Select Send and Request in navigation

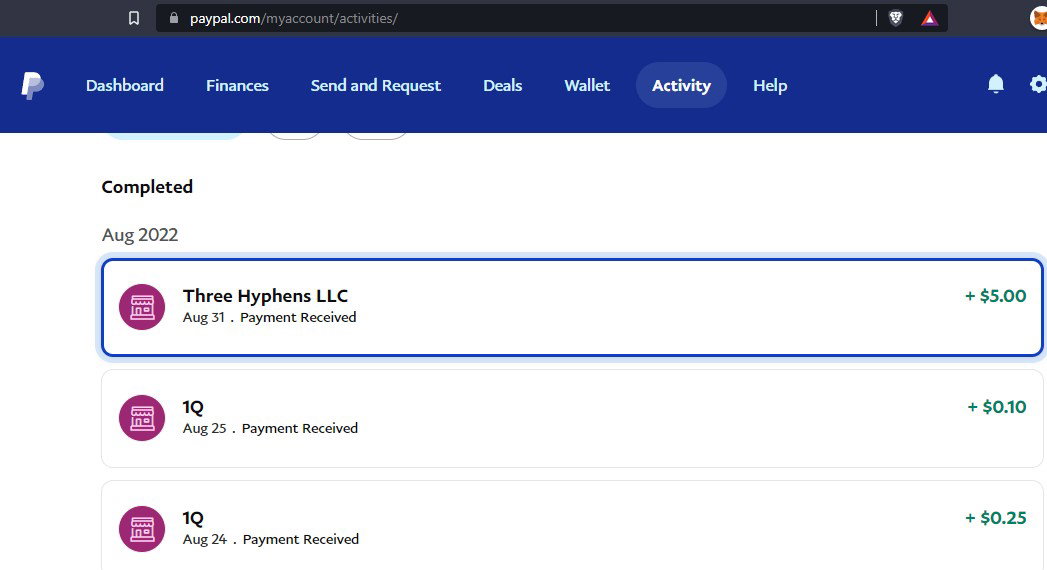375,85
